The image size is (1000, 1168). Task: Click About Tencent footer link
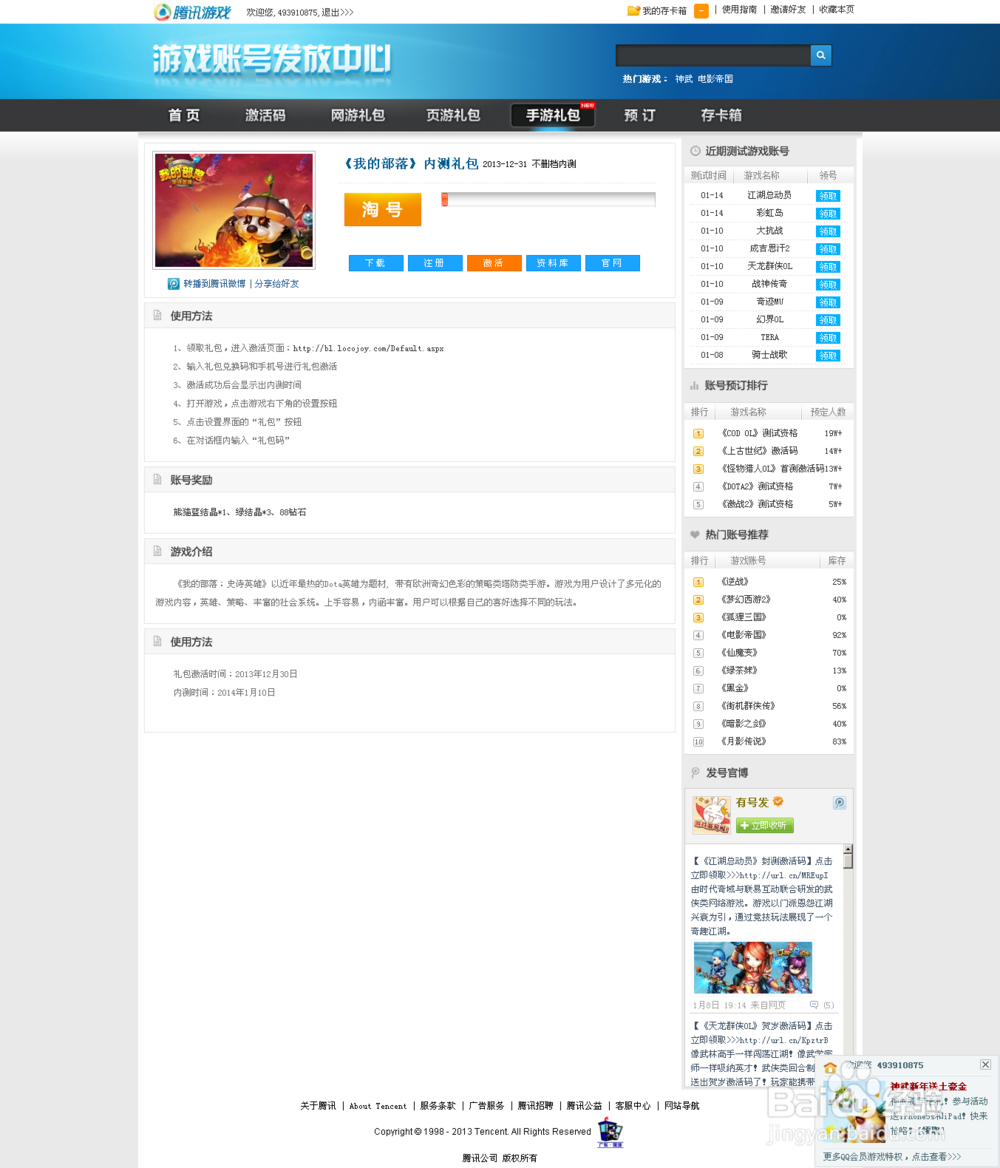pyautogui.click(x=378, y=1106)
